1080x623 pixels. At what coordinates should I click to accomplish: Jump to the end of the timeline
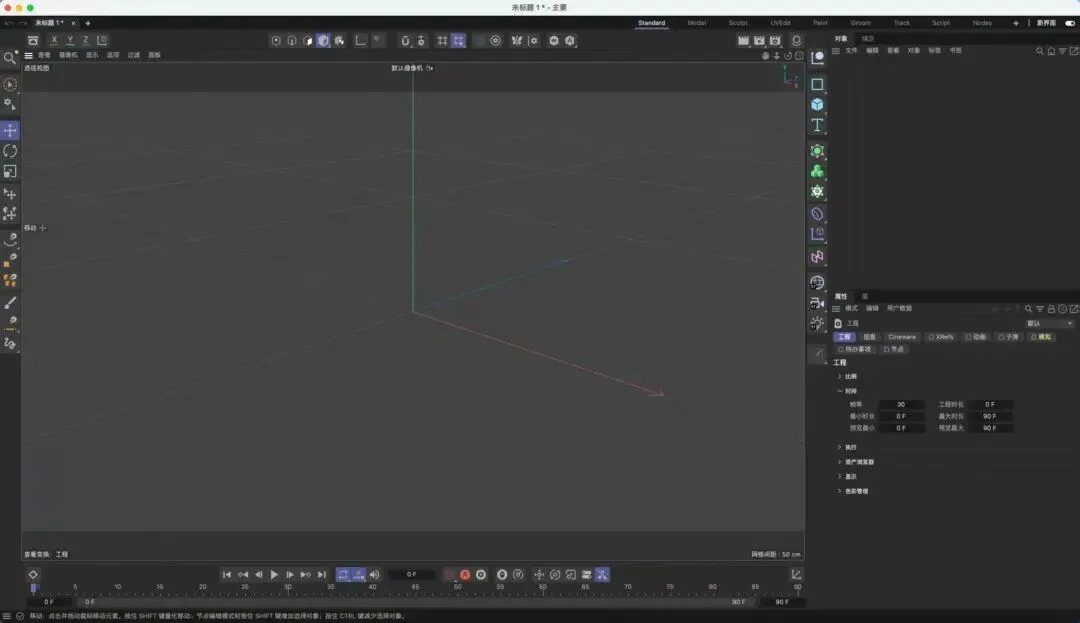click(322, 575)
